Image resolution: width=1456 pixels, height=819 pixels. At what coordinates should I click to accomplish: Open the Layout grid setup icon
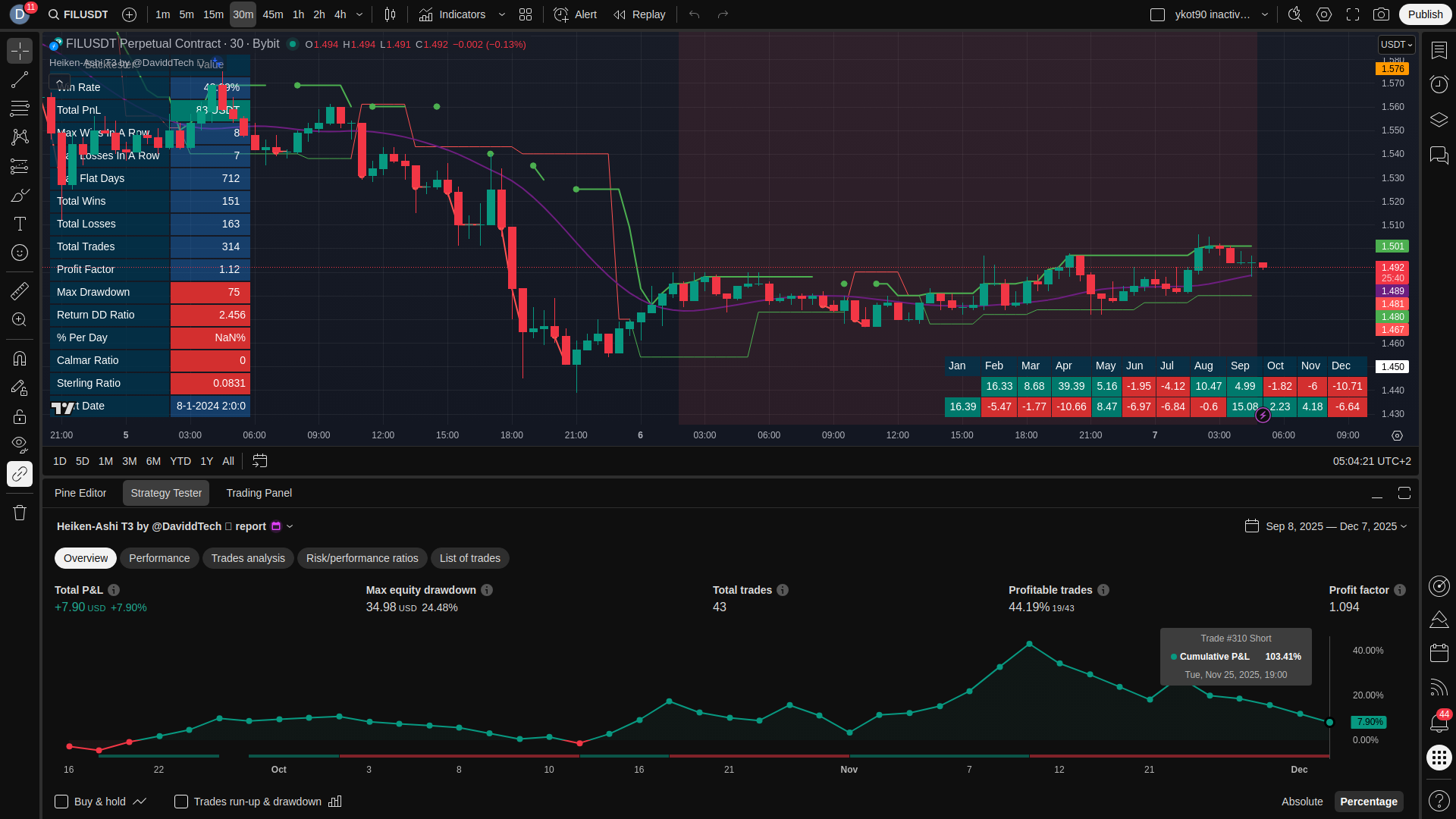coord(526,14)
